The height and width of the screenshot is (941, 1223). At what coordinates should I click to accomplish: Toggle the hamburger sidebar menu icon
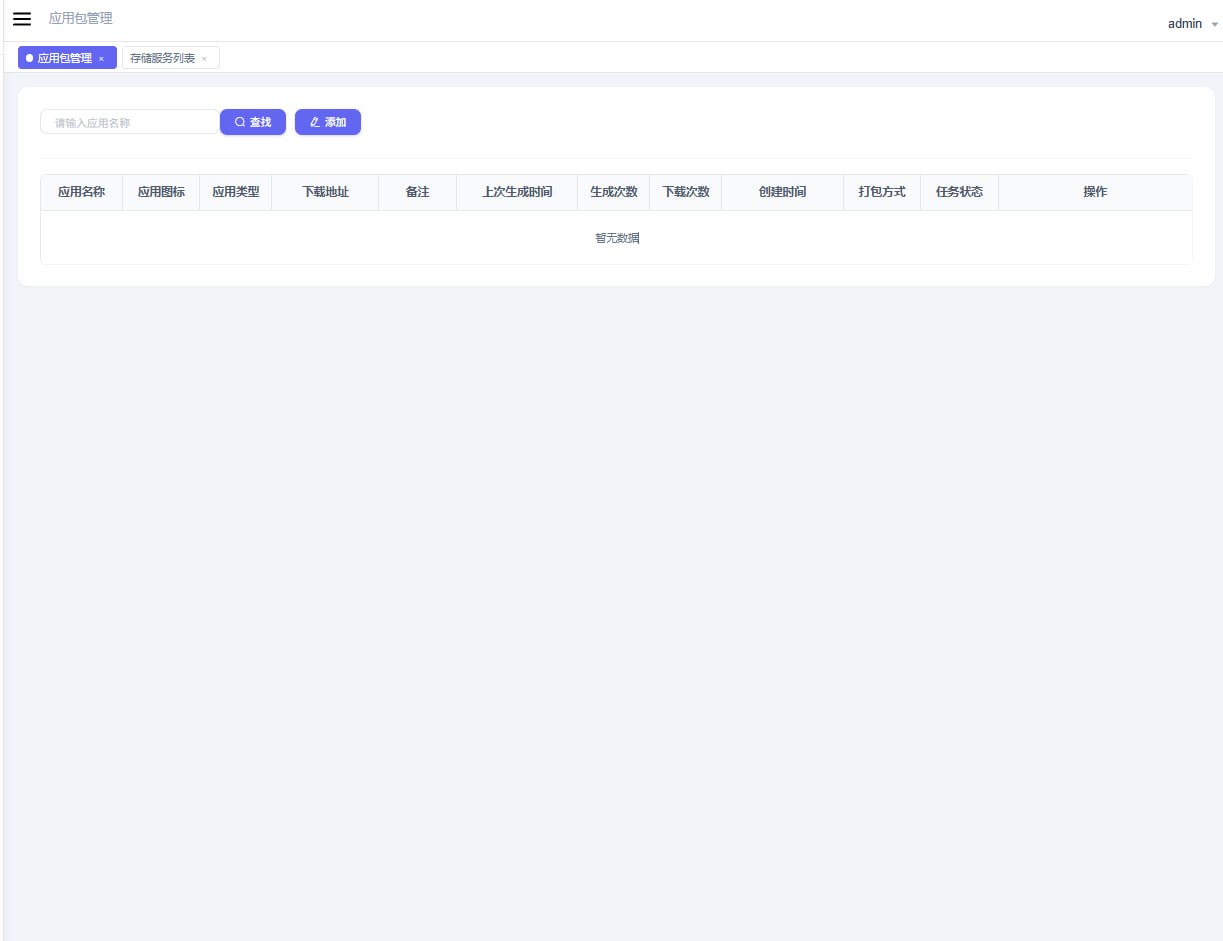click(22, 19)
